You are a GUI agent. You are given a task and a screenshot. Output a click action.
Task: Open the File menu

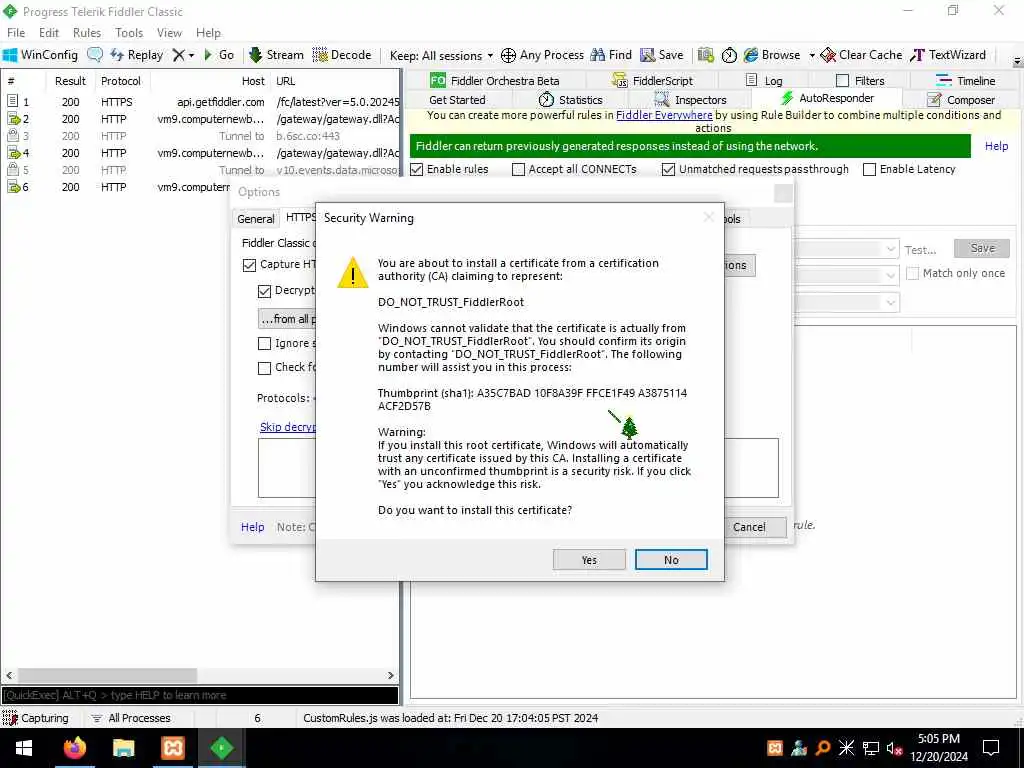(x=16, y=33)
